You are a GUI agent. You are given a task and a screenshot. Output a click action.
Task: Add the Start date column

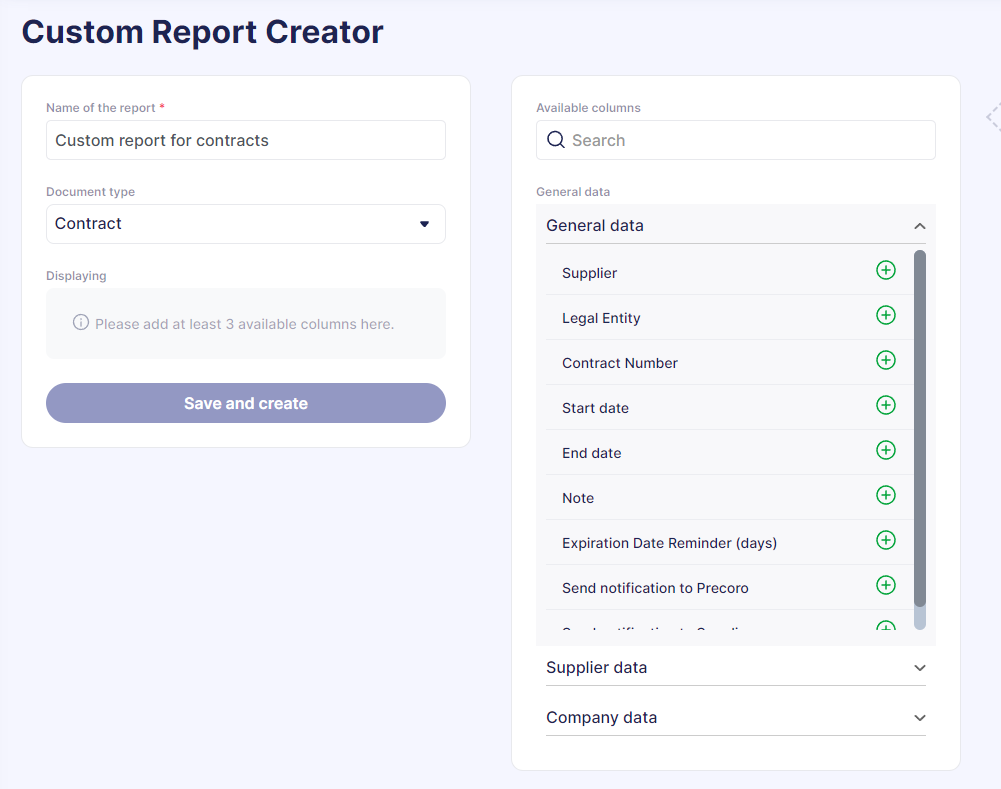(x=885, y=405)
